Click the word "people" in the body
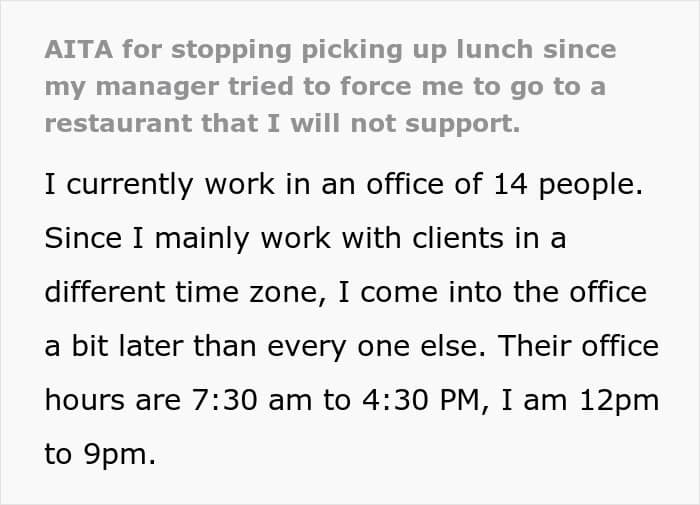 click(x=592, y=185)
